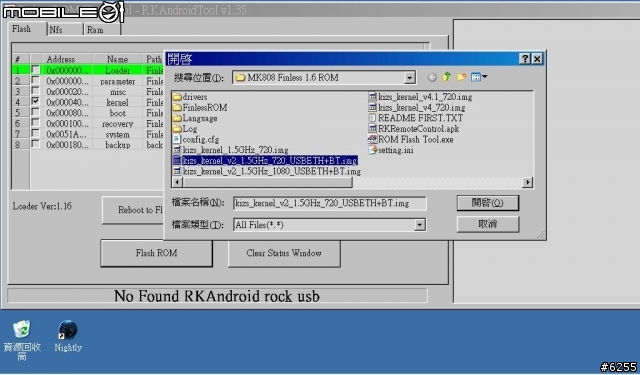Toggle the system row checkbox
The height and width of the screenshot is (375, 640).
point(36,133)
